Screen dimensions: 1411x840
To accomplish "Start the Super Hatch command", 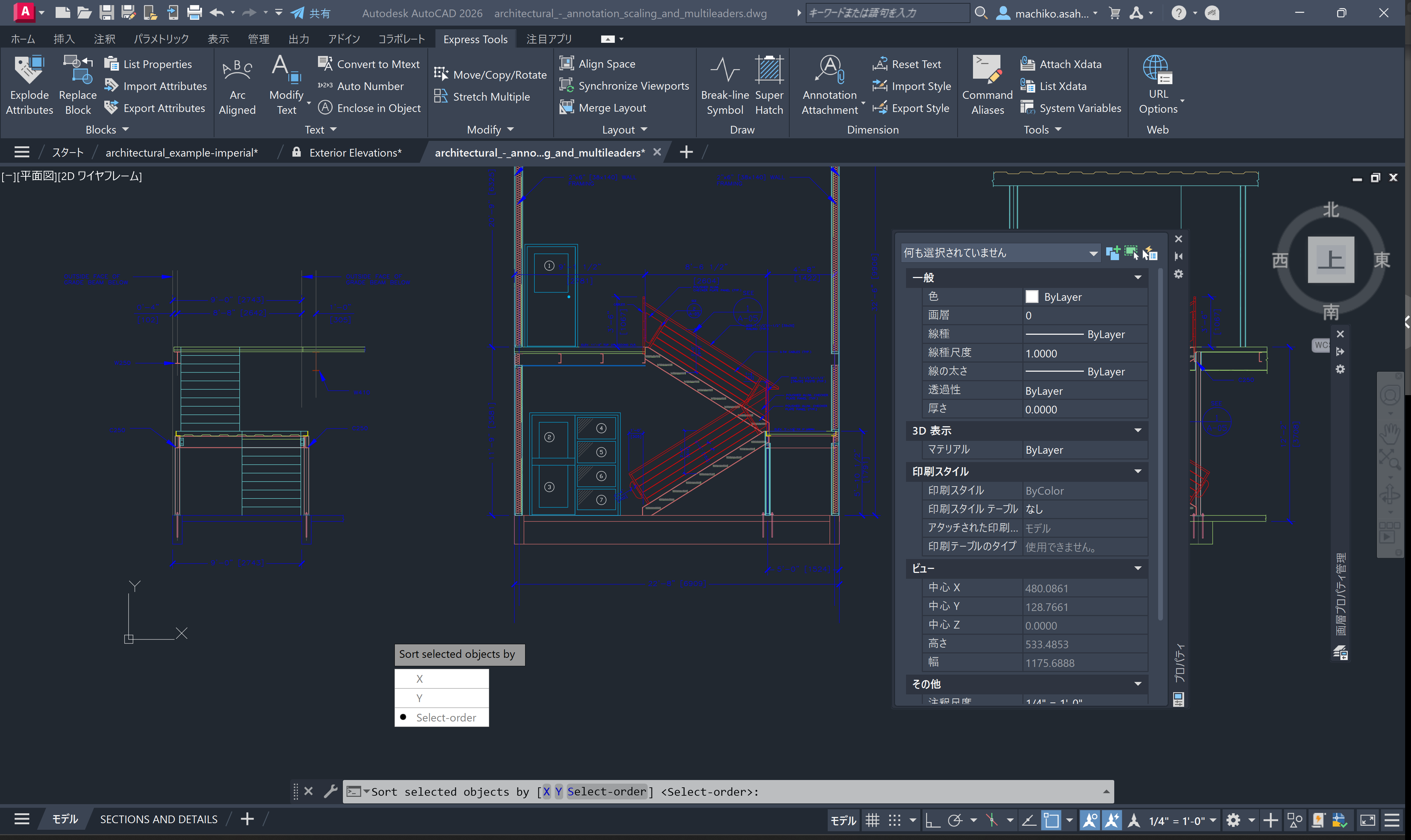I will pos(768,85).
